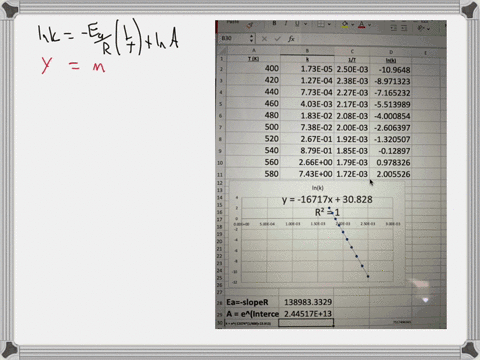Click the Fill Color bucket icon

click(x=345, y=24)
